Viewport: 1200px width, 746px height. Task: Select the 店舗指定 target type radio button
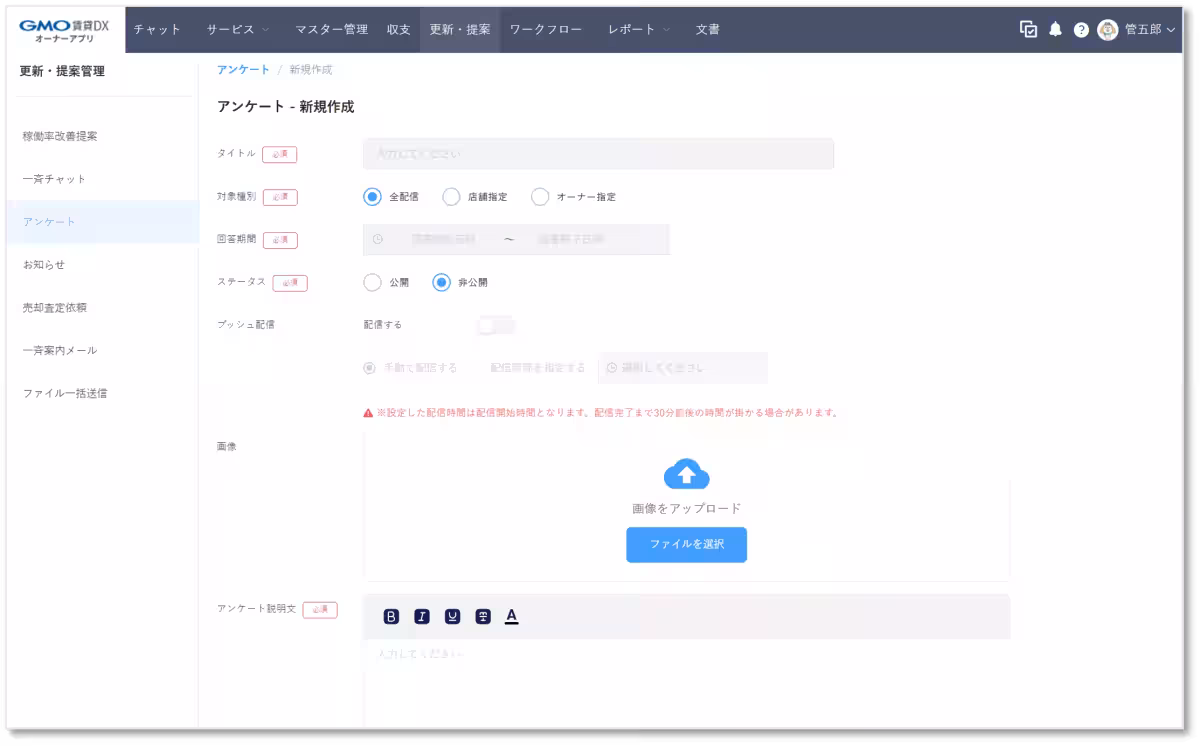(x=451, y=197)
